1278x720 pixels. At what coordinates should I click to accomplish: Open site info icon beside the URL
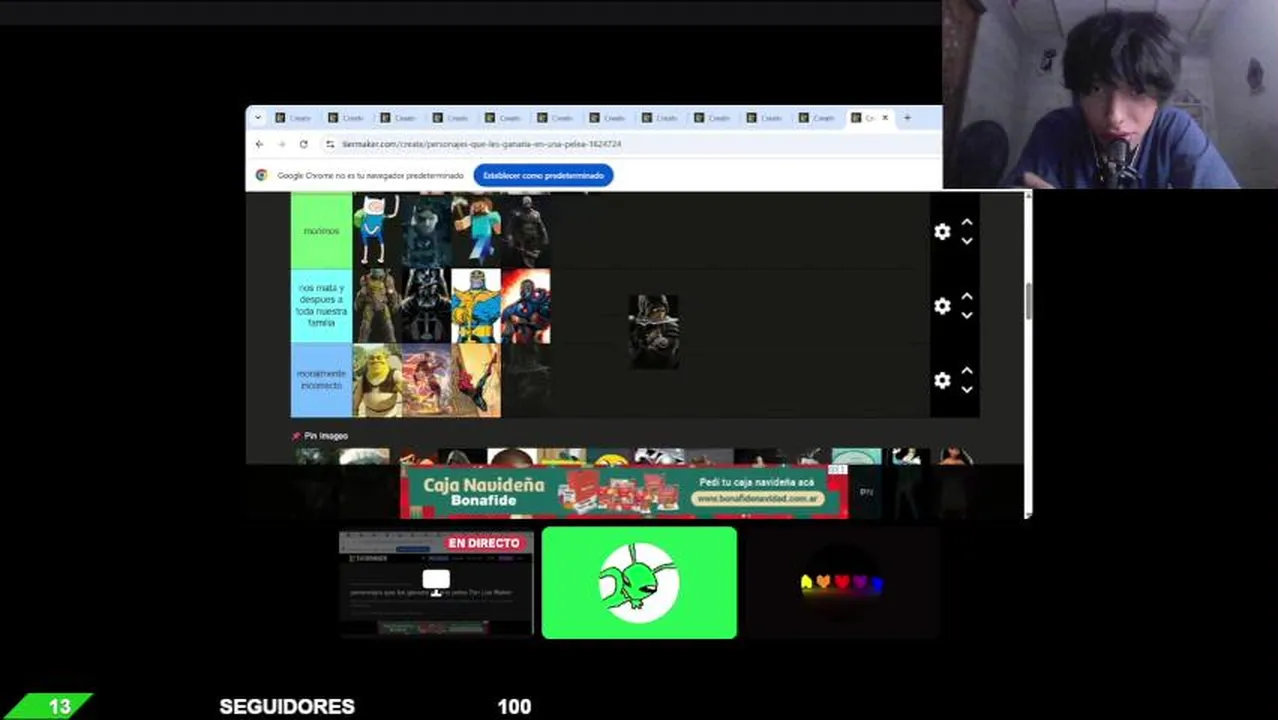coord(330,144)
